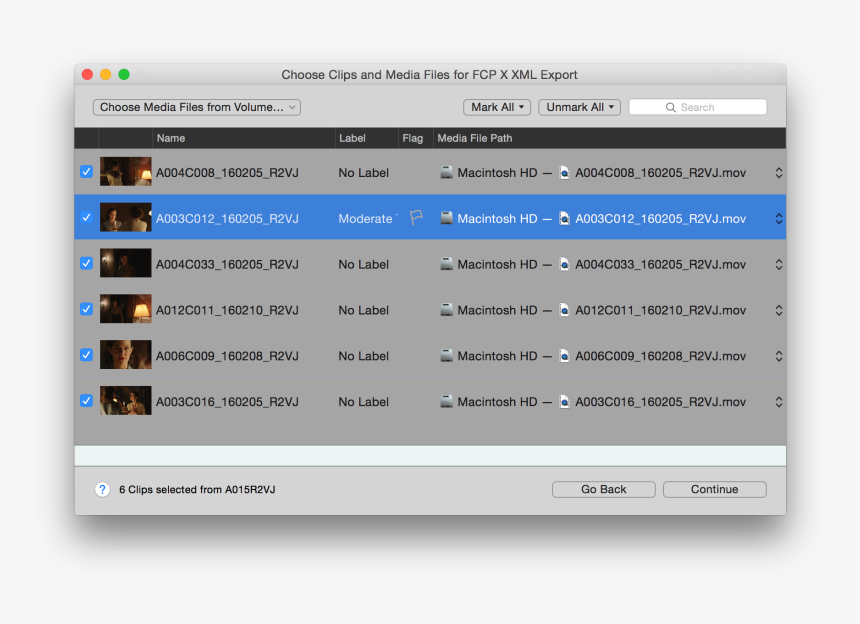Click the A003C012_160205_R2VJ.mov file icon

[x=565, y=218]
